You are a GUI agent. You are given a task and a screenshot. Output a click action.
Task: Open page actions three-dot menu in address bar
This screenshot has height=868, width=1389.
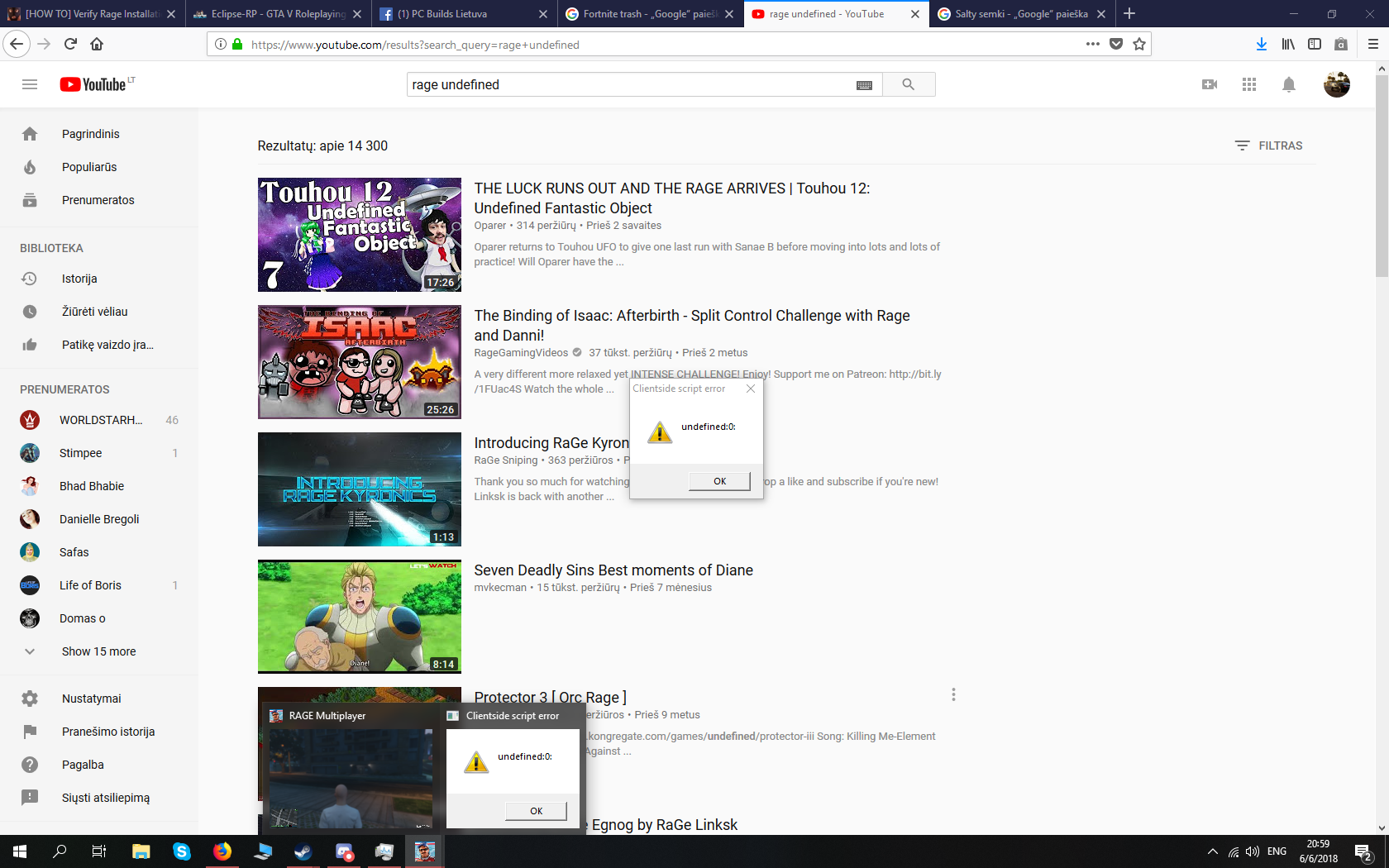(x=1093, y=44)
